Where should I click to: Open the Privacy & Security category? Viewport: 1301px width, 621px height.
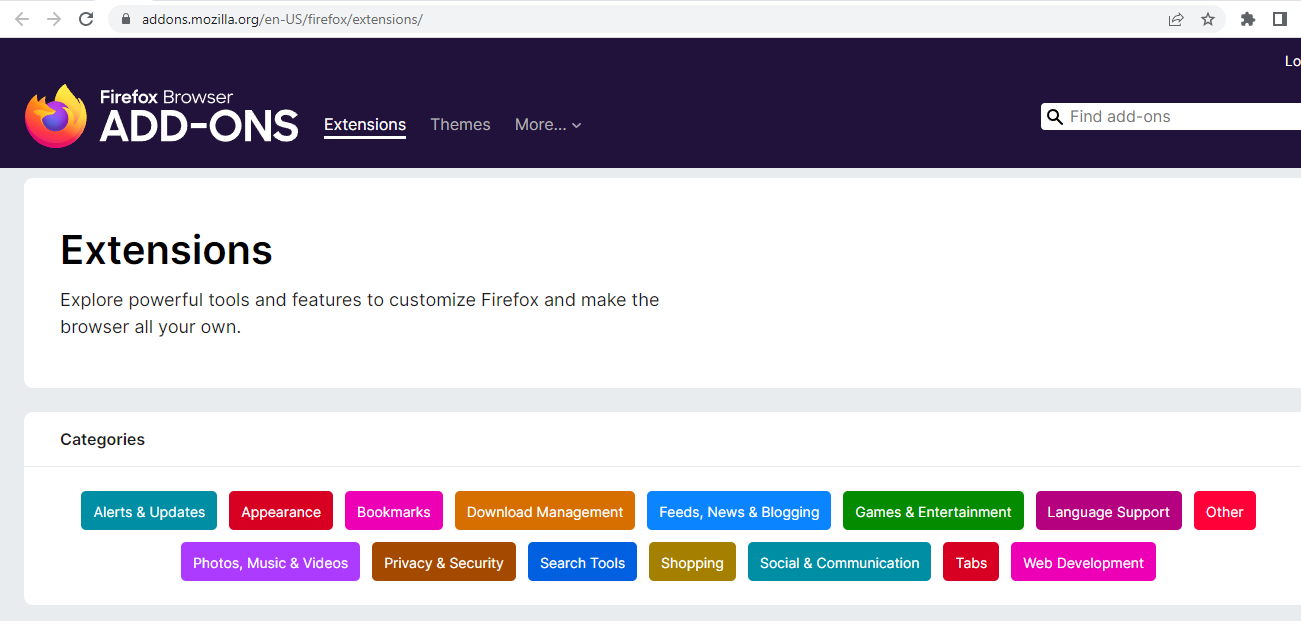tap(444, 562)
